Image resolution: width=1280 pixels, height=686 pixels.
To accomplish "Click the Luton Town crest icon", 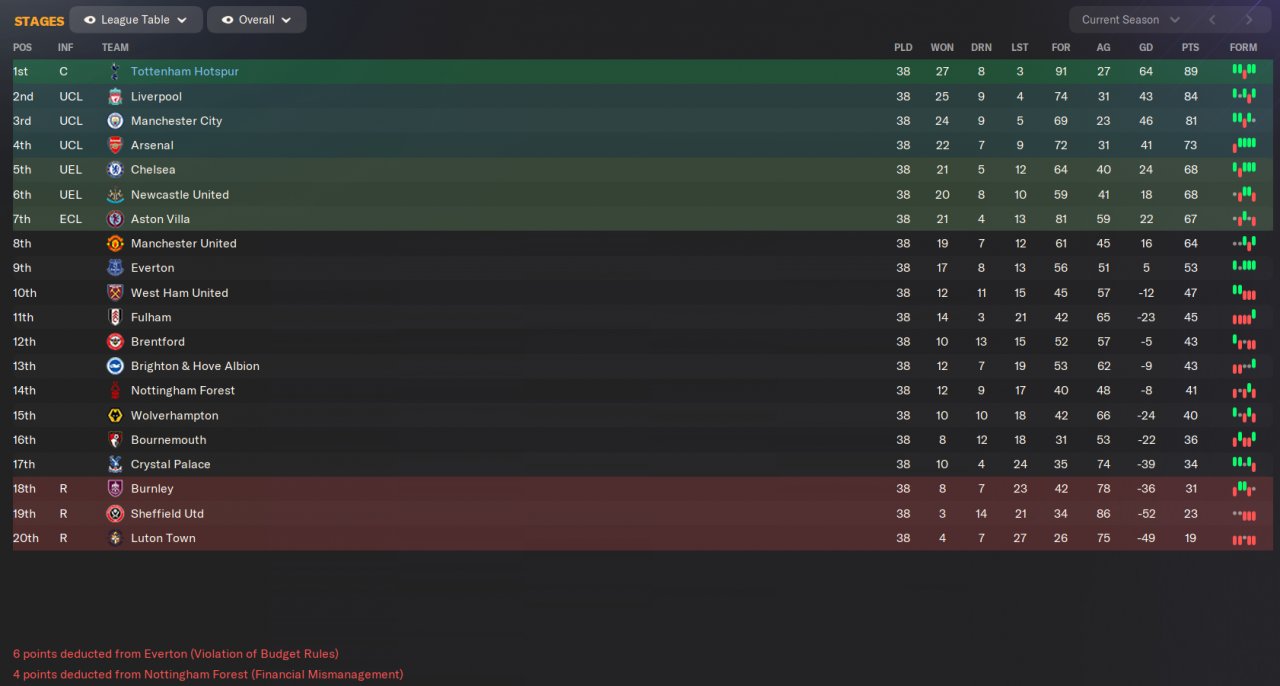I will coord(115,538).
